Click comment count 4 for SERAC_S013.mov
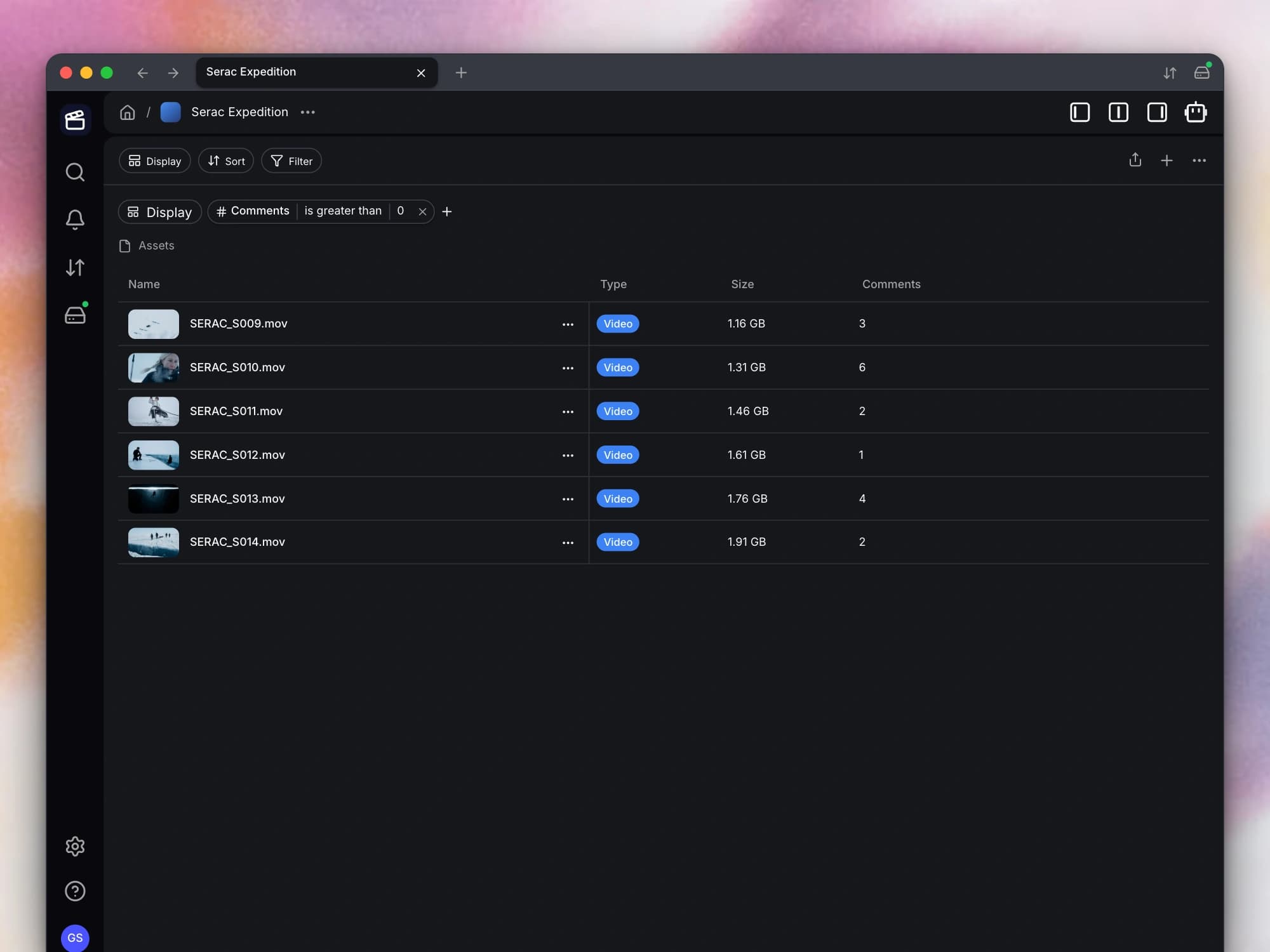 (x=862, y=499)
